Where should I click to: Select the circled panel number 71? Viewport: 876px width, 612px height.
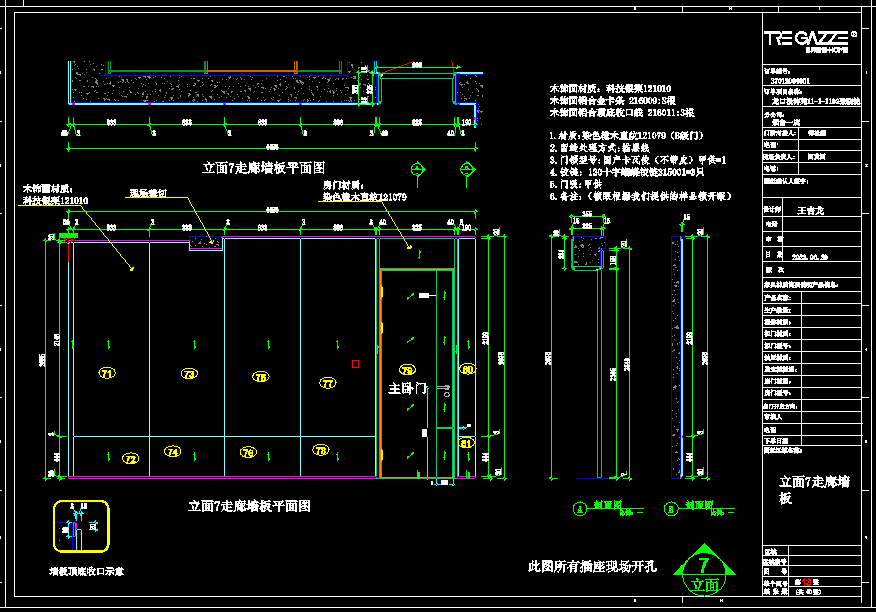pyautogui.click(x=107, y=373)
